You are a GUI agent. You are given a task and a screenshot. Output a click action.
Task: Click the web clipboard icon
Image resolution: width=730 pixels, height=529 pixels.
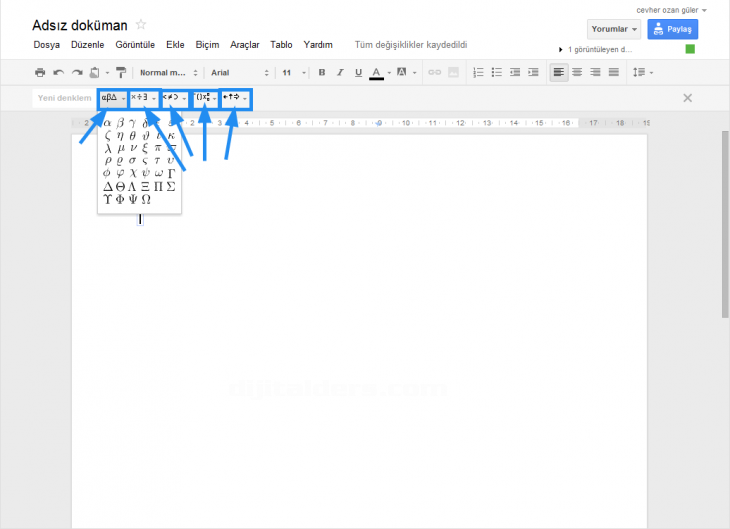pos(95,73)
